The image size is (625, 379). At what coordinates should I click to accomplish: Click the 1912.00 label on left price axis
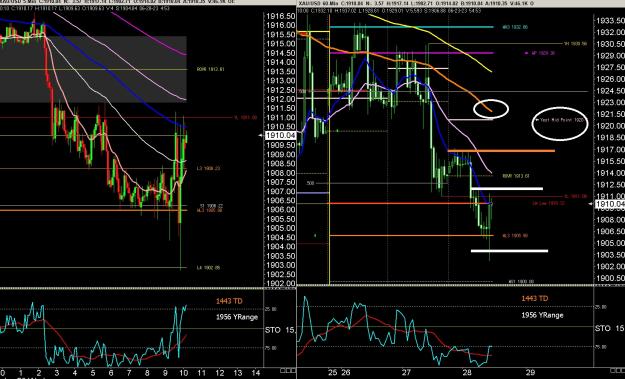click(x=281, y=99)
